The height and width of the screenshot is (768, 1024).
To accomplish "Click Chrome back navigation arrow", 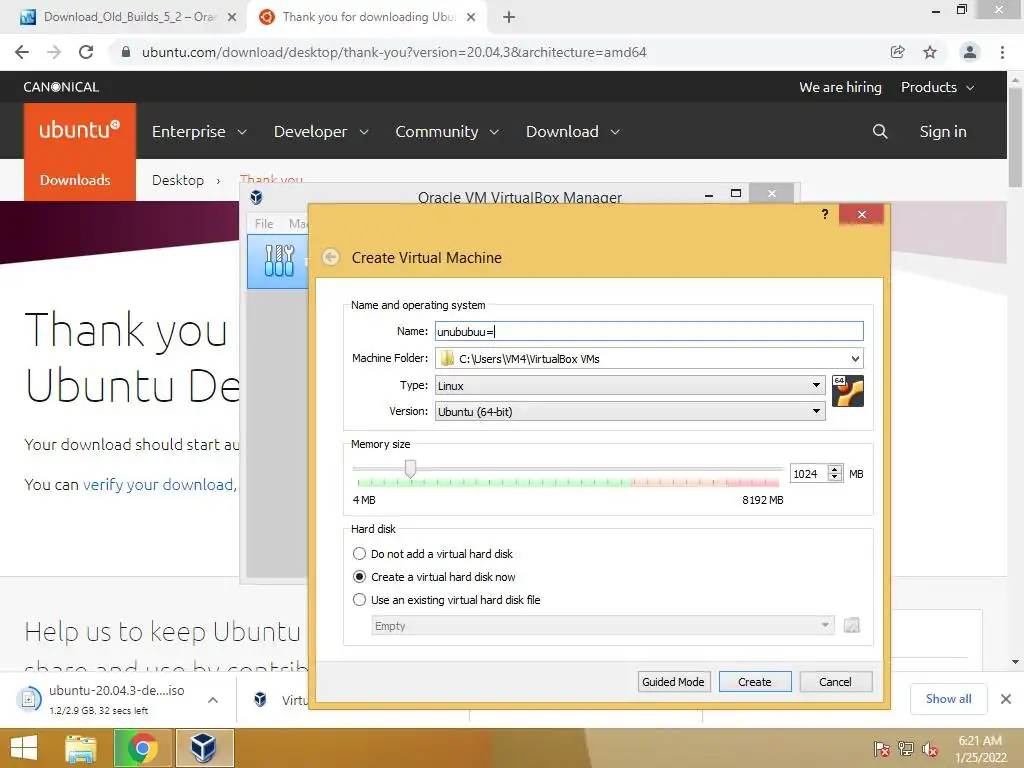I will [x=22, y=52].
